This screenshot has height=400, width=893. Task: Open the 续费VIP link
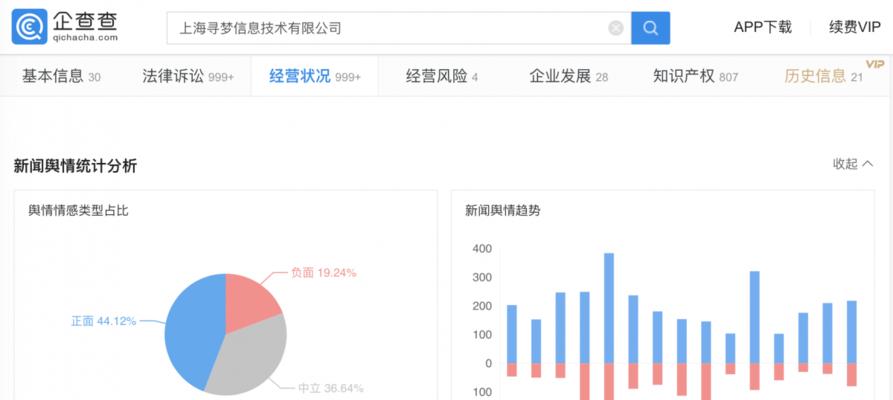855,27
